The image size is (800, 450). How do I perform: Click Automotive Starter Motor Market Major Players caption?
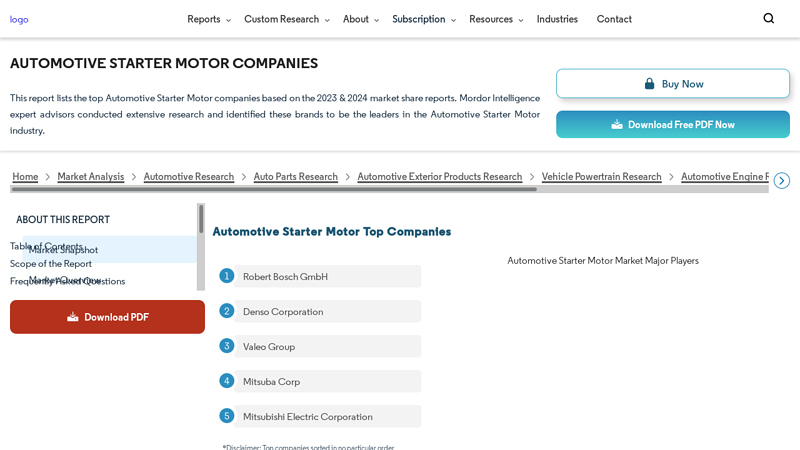603,261
